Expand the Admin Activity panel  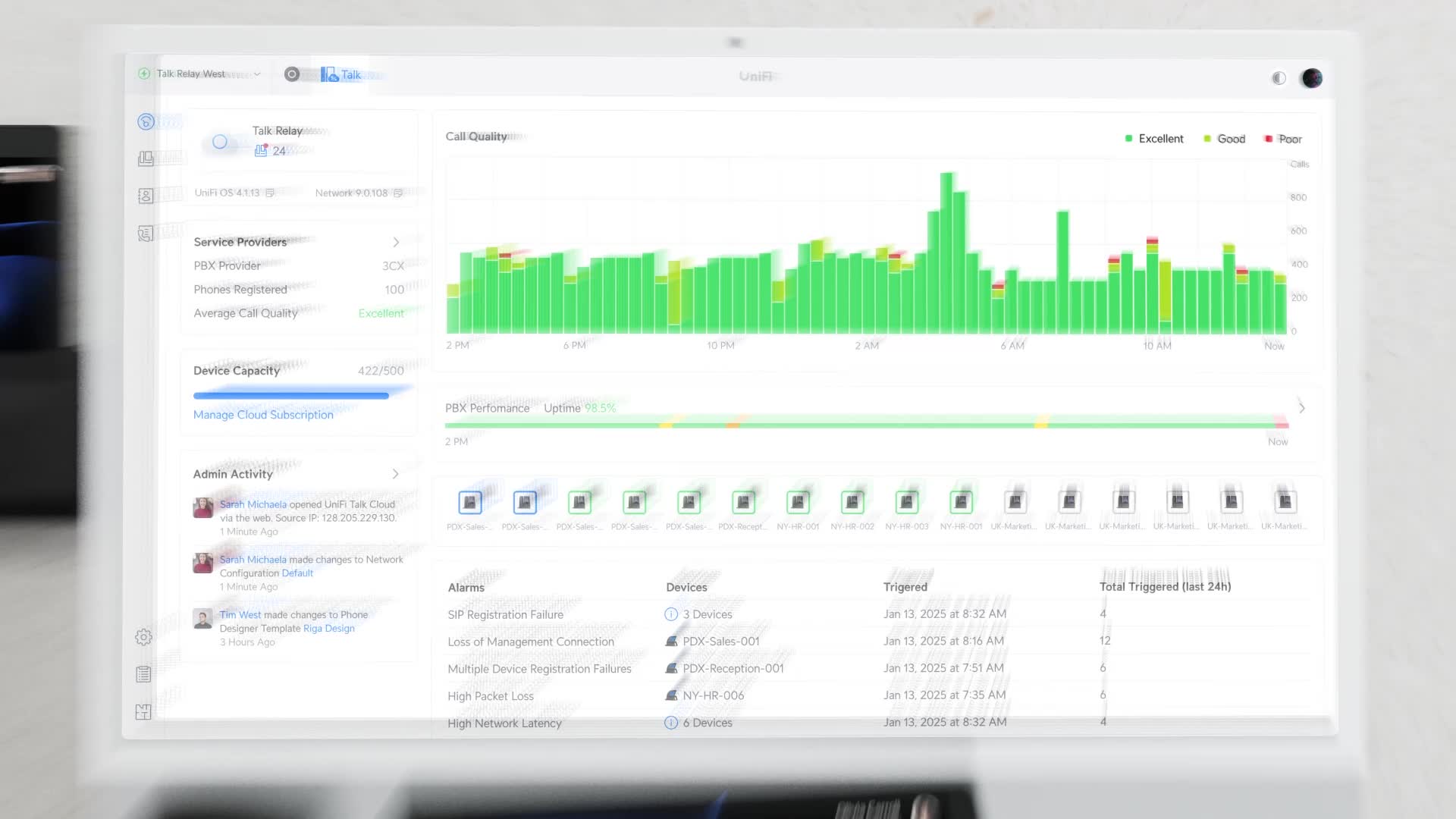click(396, 473)
